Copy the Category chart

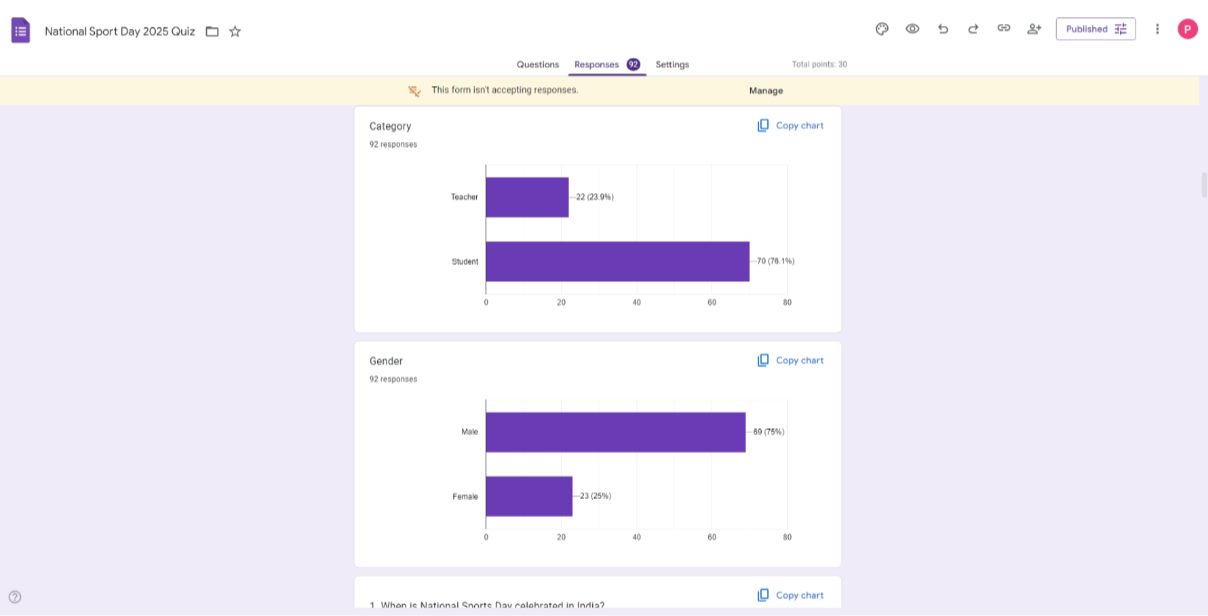coord(790,126)
